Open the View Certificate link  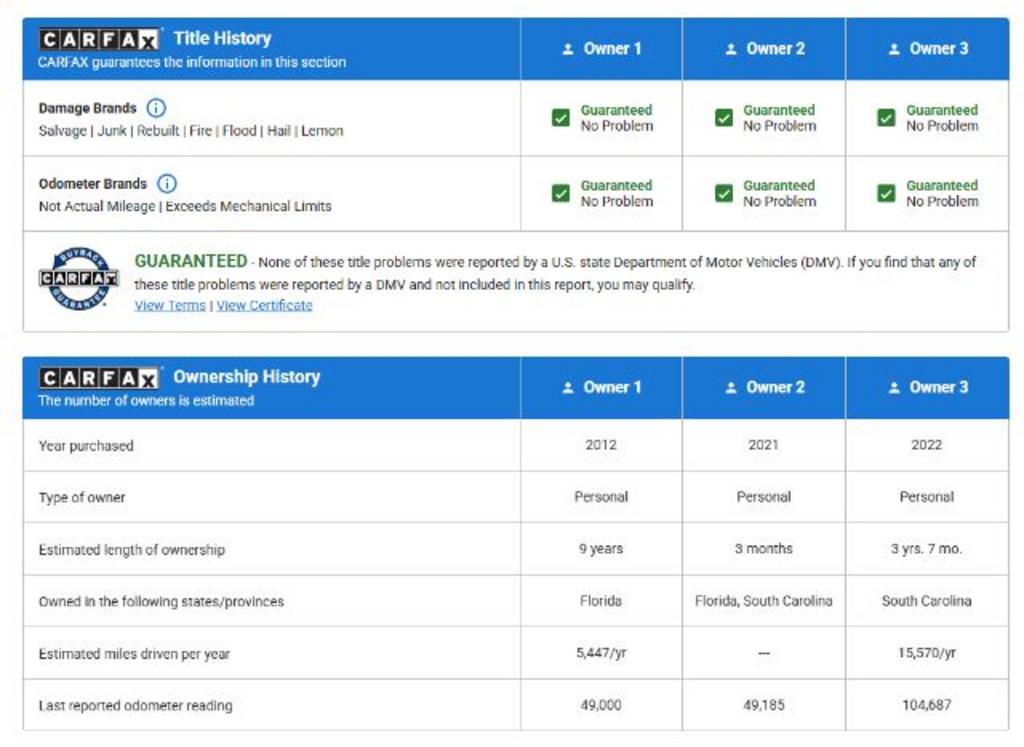(264, 305)
